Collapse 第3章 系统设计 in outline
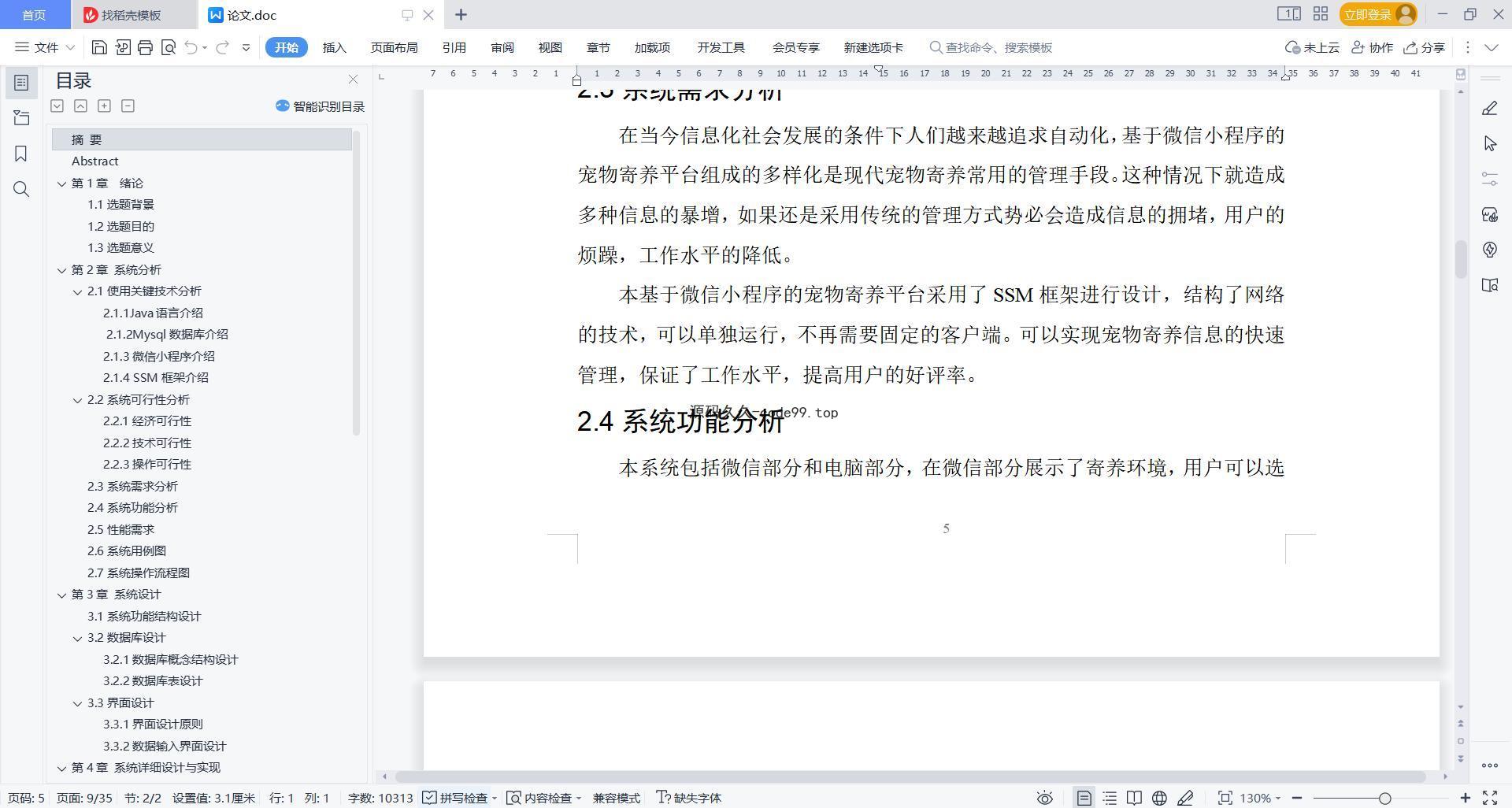The height and width of the screenshot is (808, 1512). 61,595
